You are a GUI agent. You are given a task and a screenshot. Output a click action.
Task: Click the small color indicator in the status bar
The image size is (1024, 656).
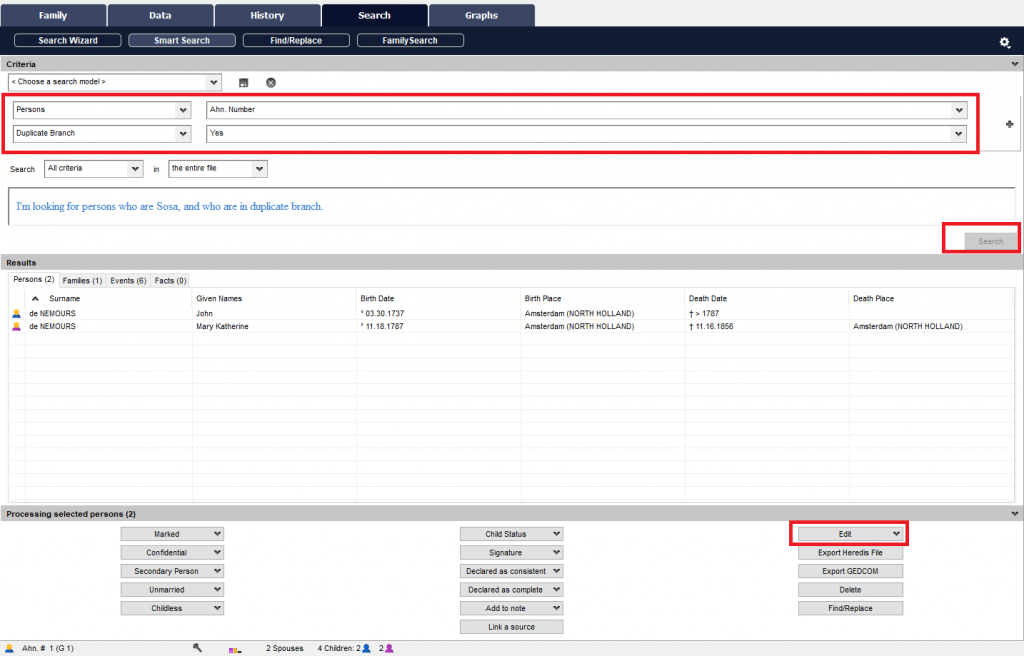[x=232, y=648]
